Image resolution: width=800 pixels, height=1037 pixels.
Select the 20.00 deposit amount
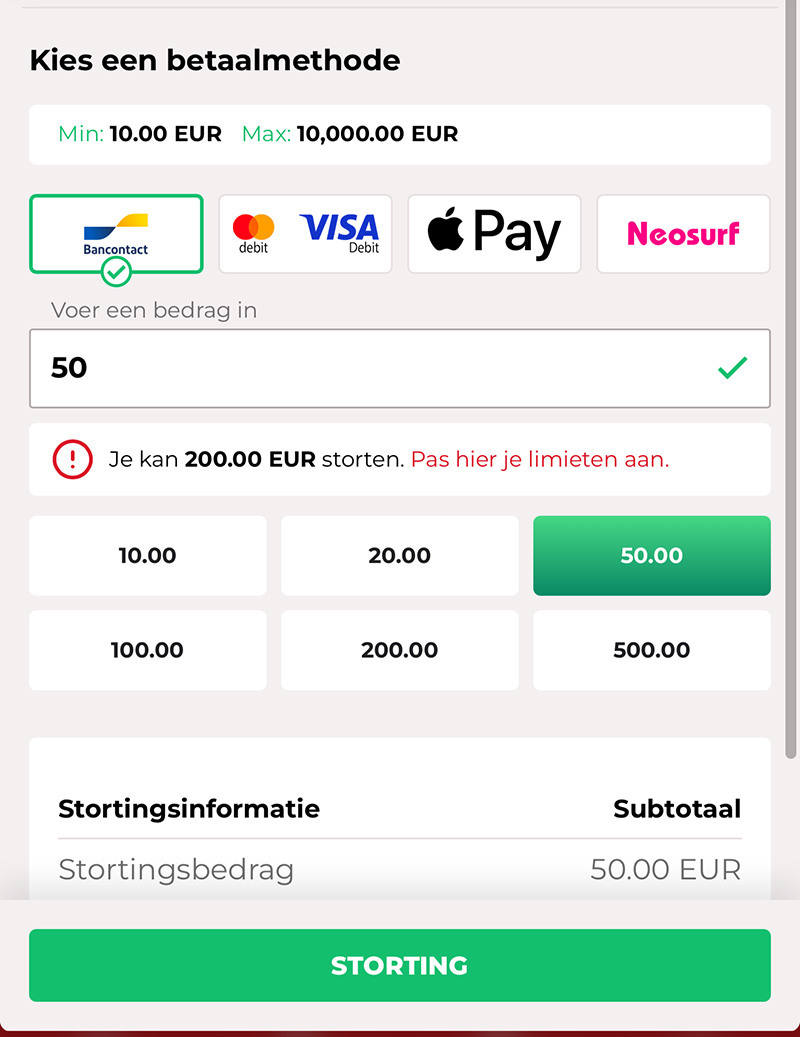coord(399,555)
